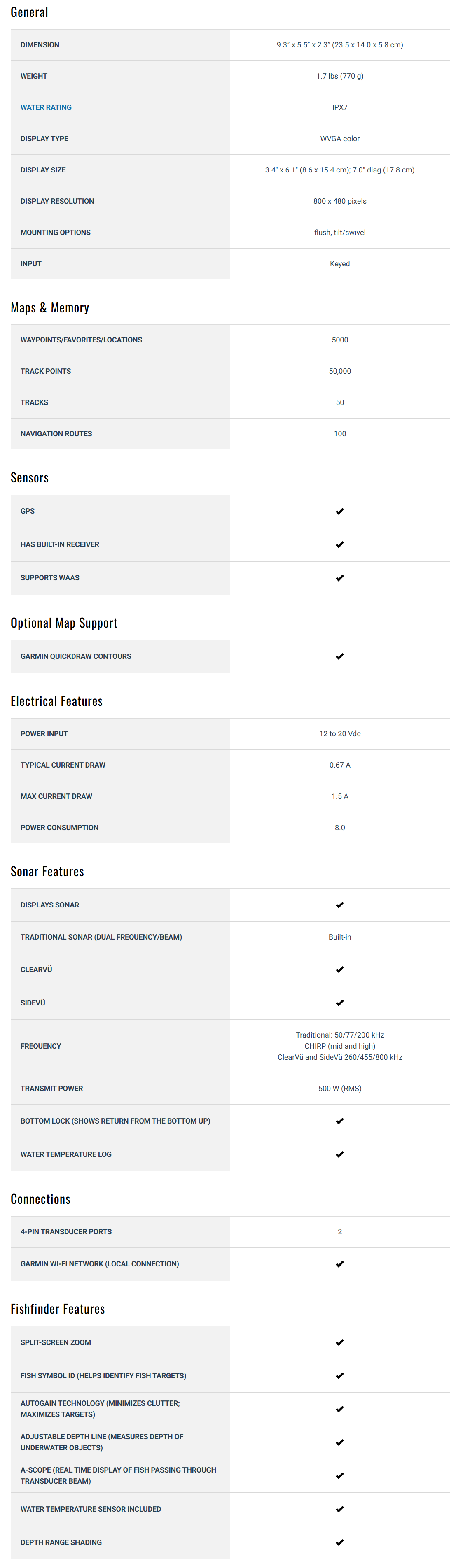Image resolution: width=470 pixels, height=1568 pixels.
Task: Click the Maps & Memory heading
Action: tap(49, 308)
